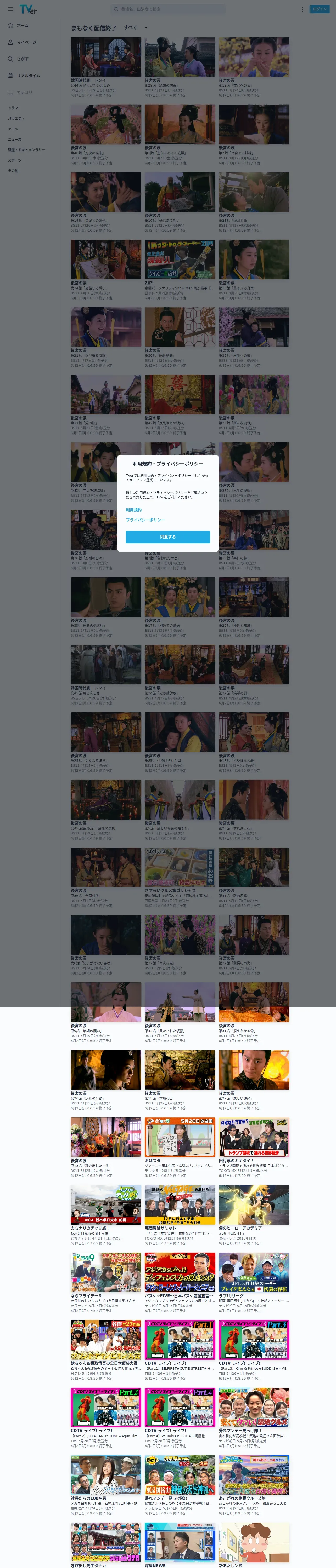Click the grid icon for カテゴリ

10,93
